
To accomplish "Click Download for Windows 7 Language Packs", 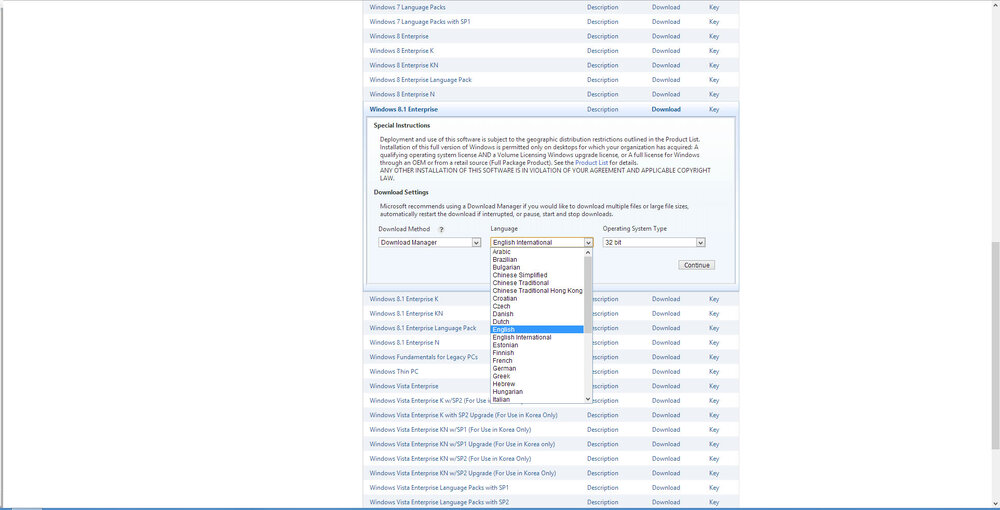I will tap(666, 8).
